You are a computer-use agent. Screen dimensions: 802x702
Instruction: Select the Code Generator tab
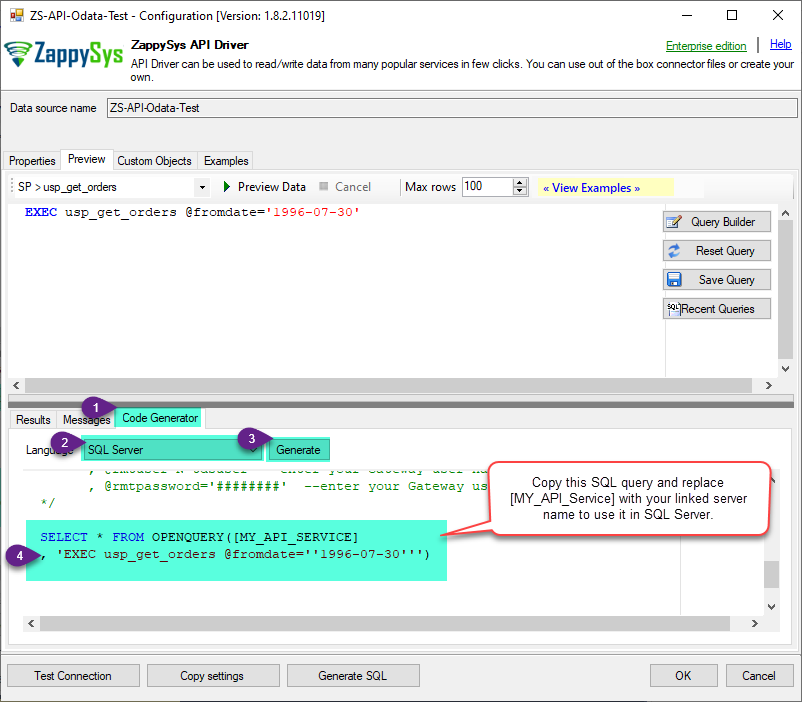pyautogui.click(x=160, y=418)
